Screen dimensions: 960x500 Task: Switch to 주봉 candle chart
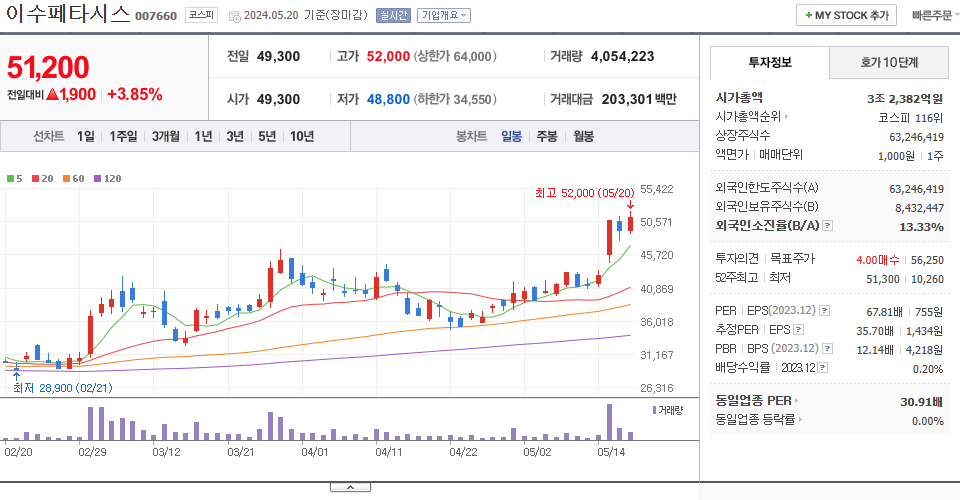[547, 136]
